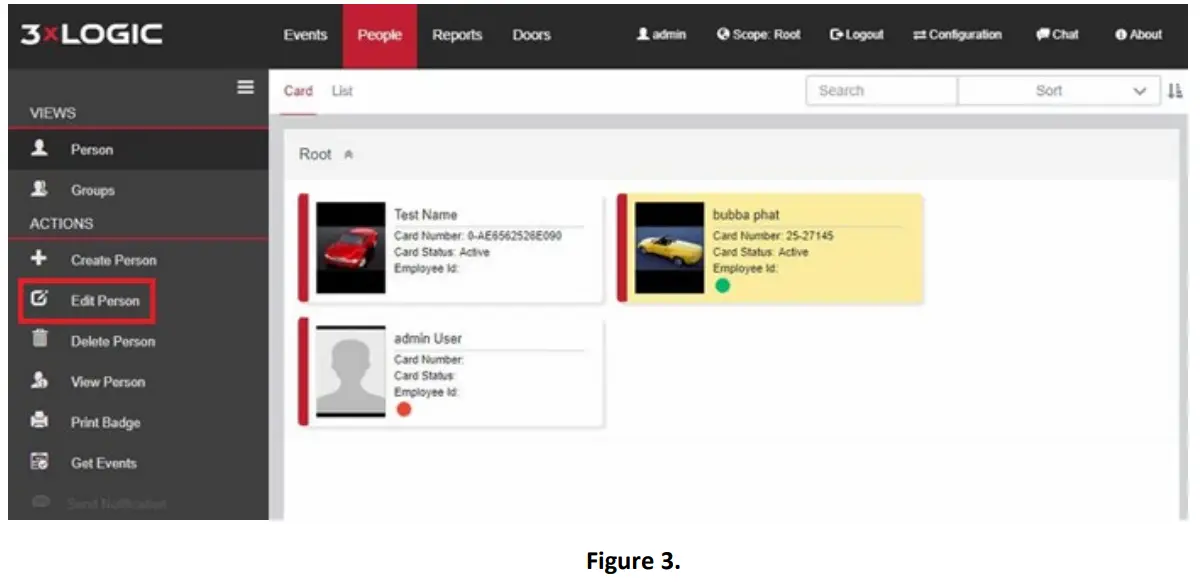
Task: Toggle the sidebar with the hamburger icon
Action: (x=243, y=86)
